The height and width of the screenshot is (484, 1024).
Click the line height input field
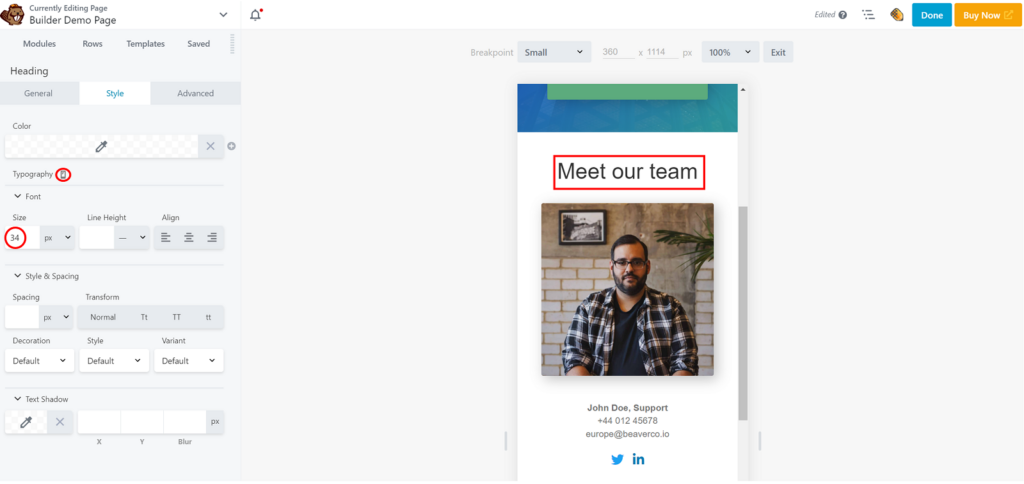97,238
